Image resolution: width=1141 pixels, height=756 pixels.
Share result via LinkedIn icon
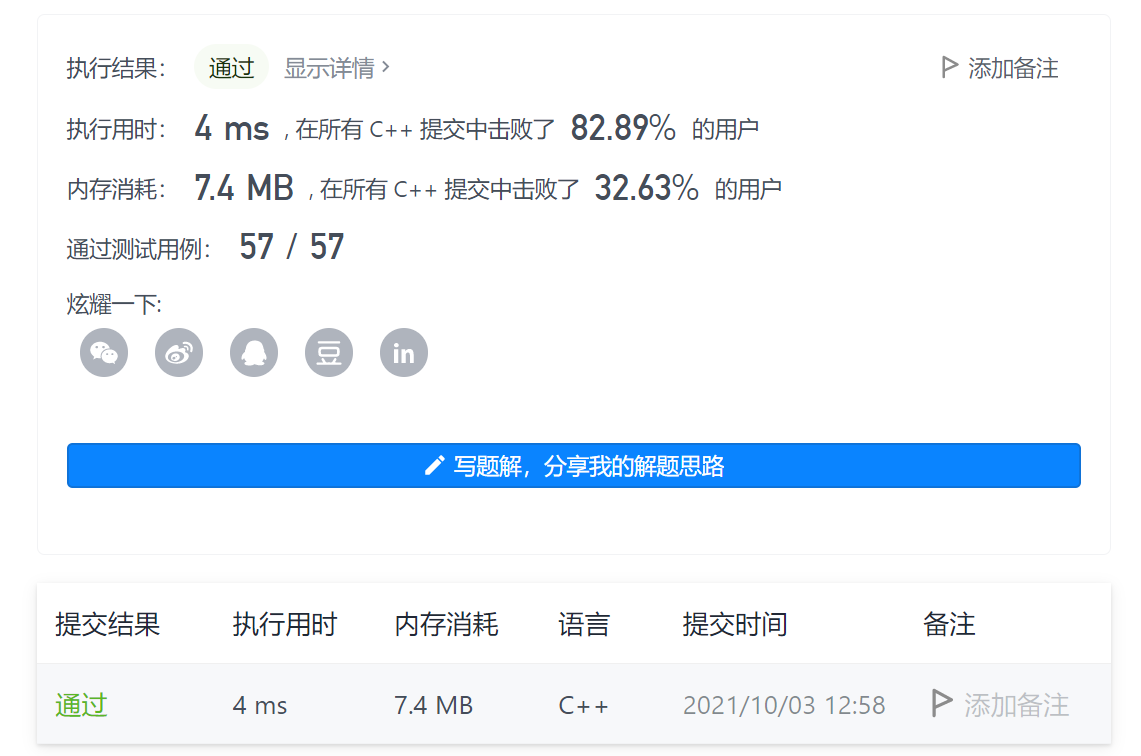click(404, 353)
